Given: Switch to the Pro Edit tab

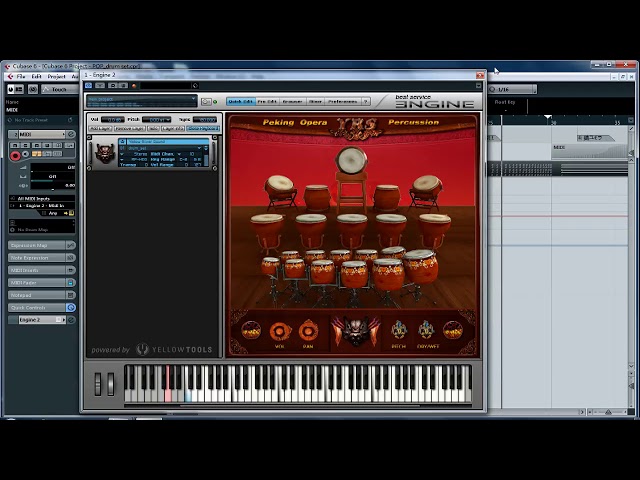Looking at the screenshot, I should tap(267, 101).
